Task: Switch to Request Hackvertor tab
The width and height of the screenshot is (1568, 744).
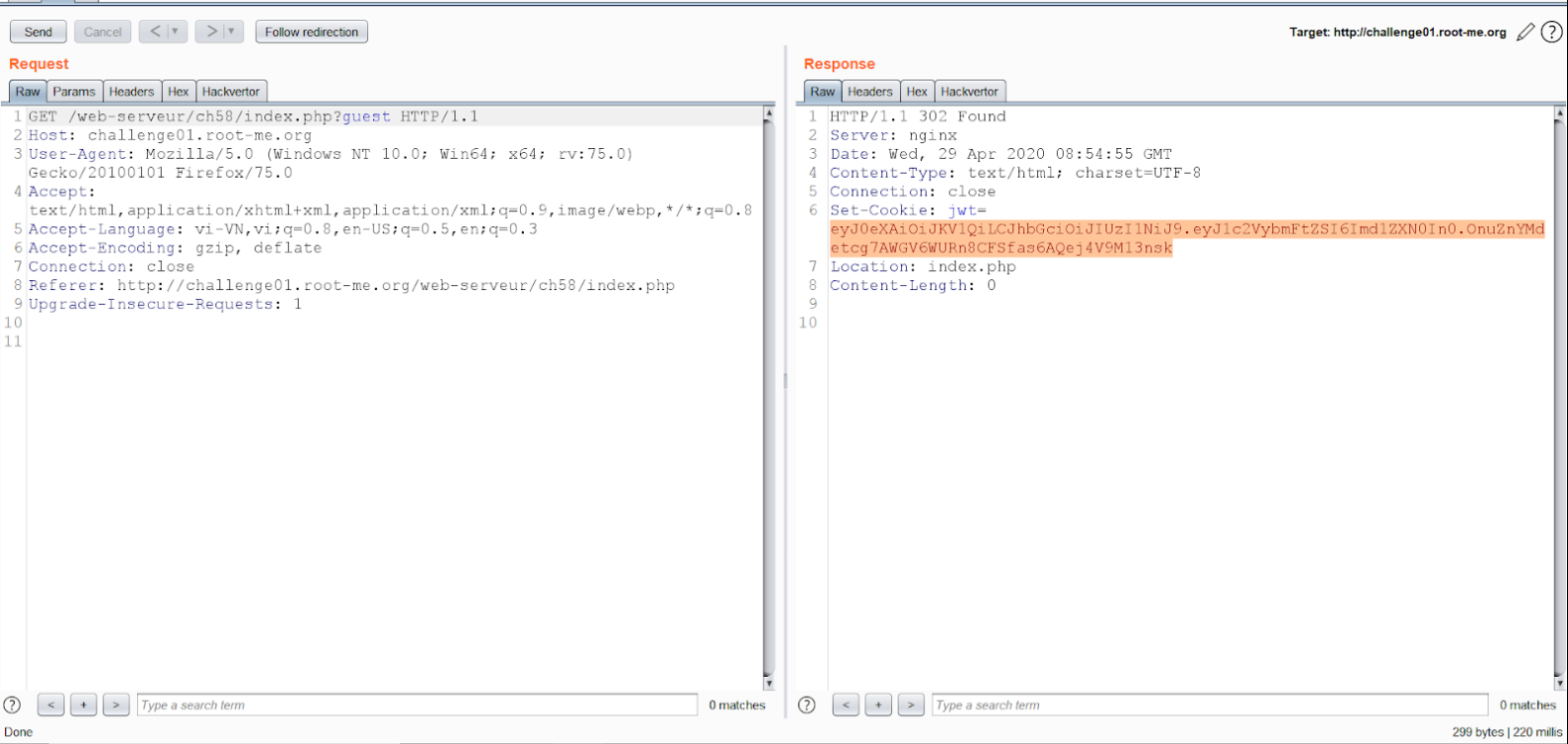Action: (x=230, y=92)
